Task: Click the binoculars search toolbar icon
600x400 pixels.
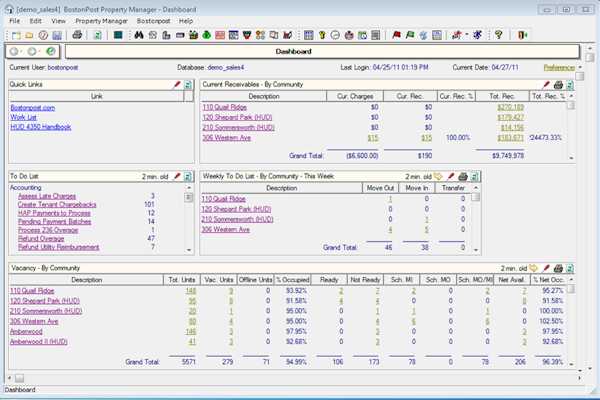Action: pos(139,35)
